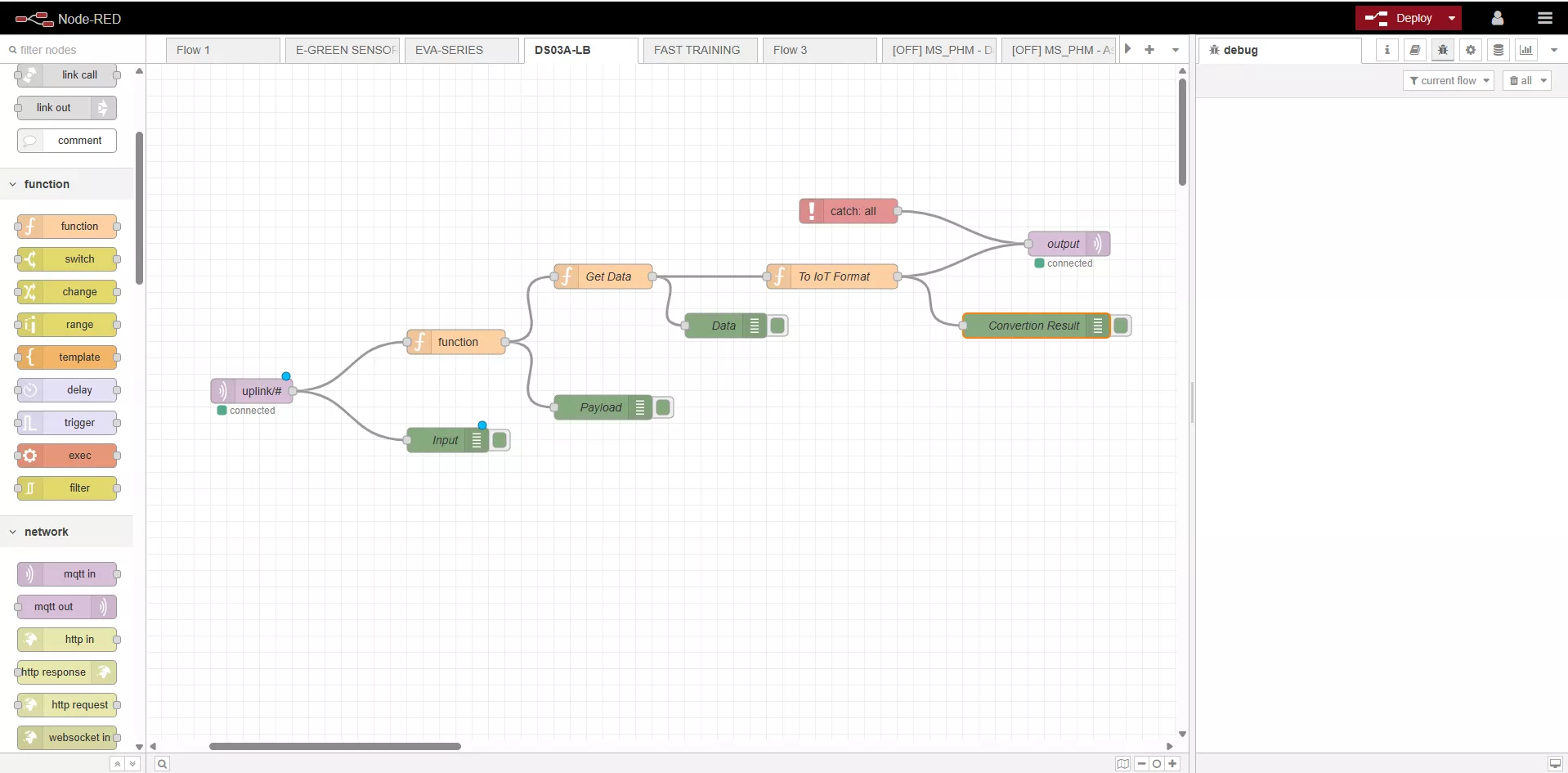Select the template palette node
Screen dimensions: 1568x773
[67, 357]
